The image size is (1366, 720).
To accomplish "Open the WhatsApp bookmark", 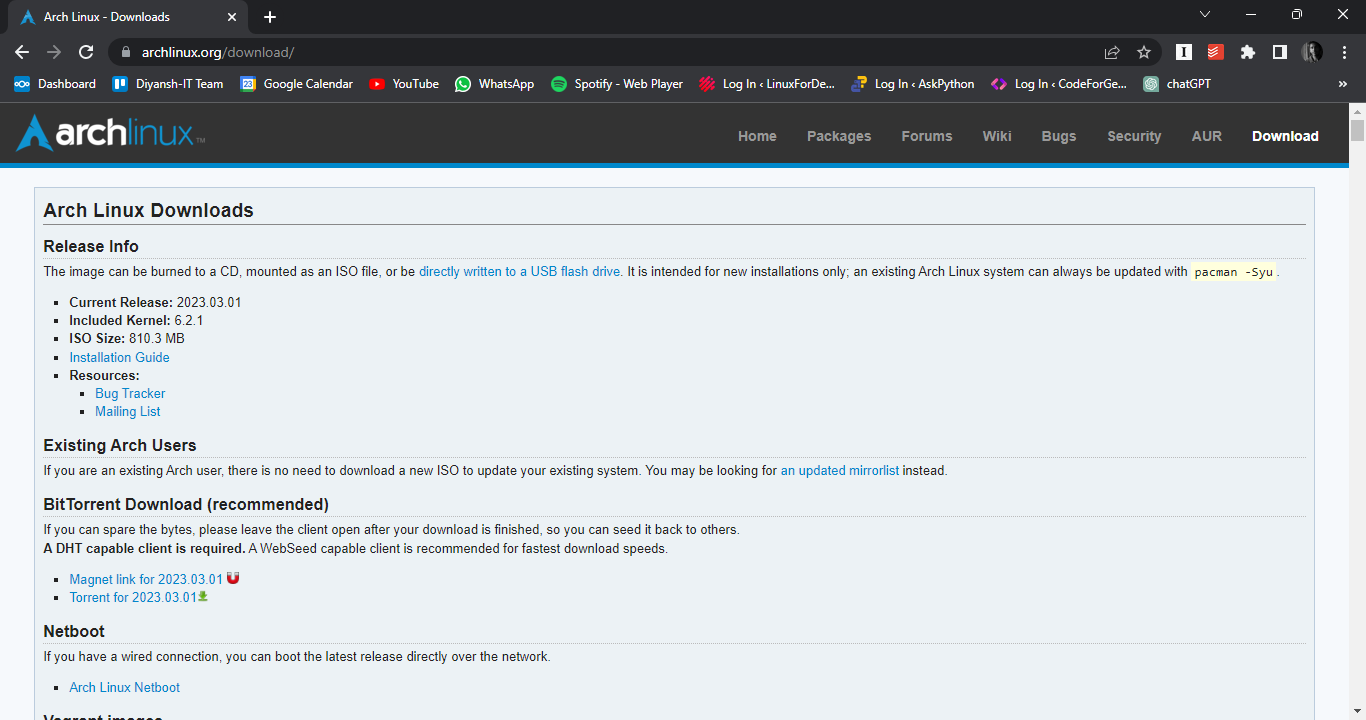I will tap(494, 84).
